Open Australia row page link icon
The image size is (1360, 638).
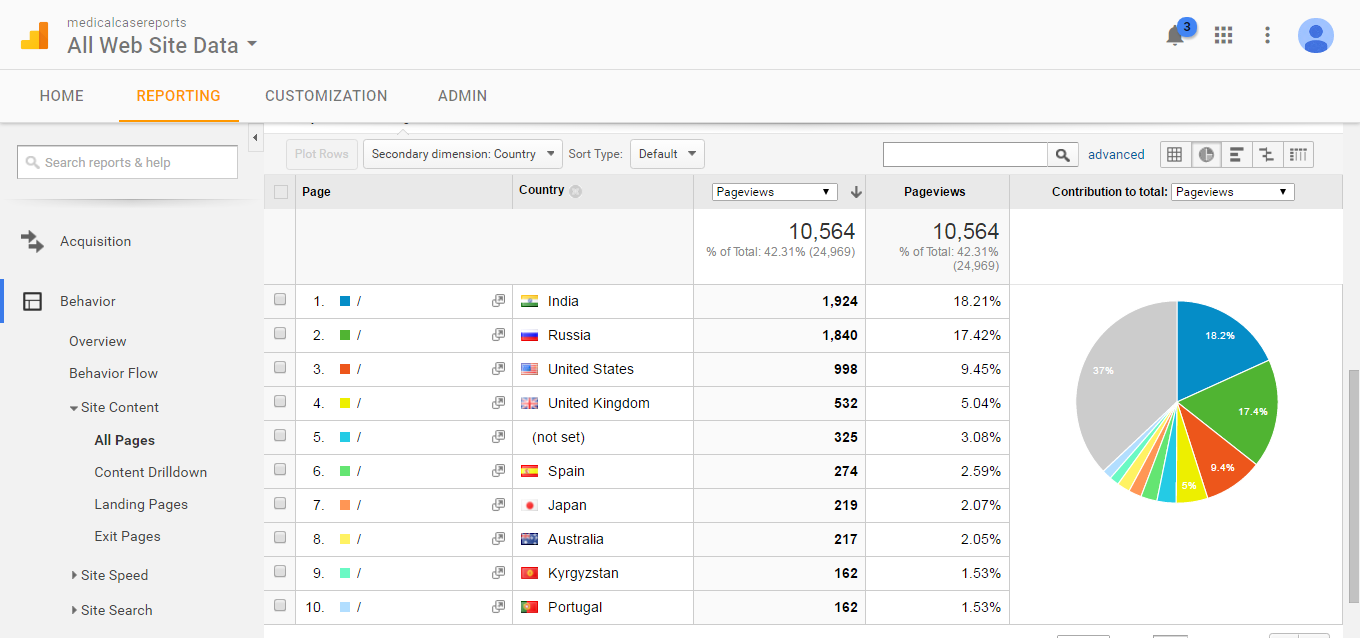click(498, 539)
